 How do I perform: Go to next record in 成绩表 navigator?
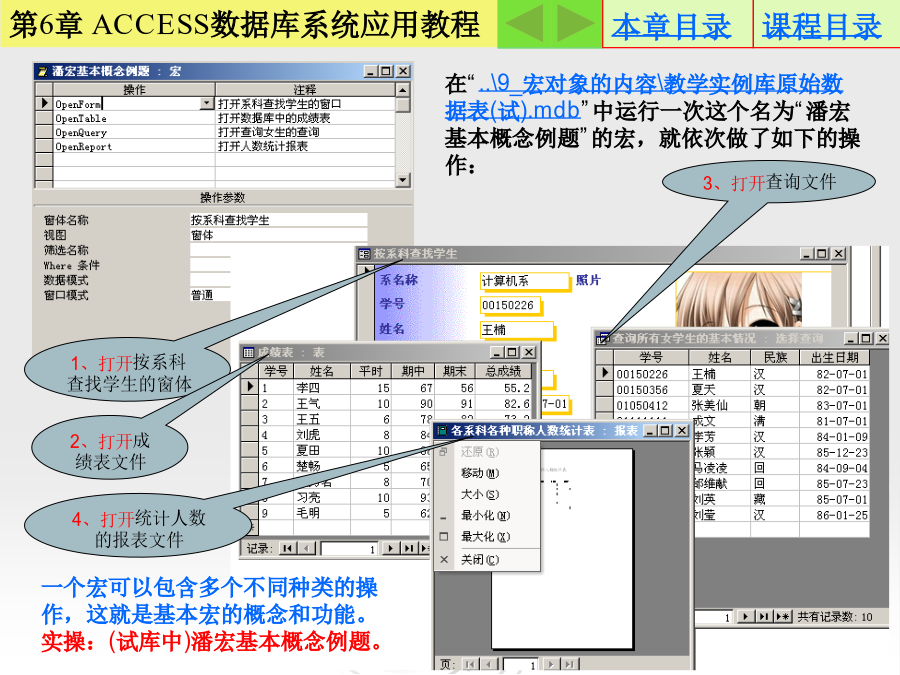390,549
